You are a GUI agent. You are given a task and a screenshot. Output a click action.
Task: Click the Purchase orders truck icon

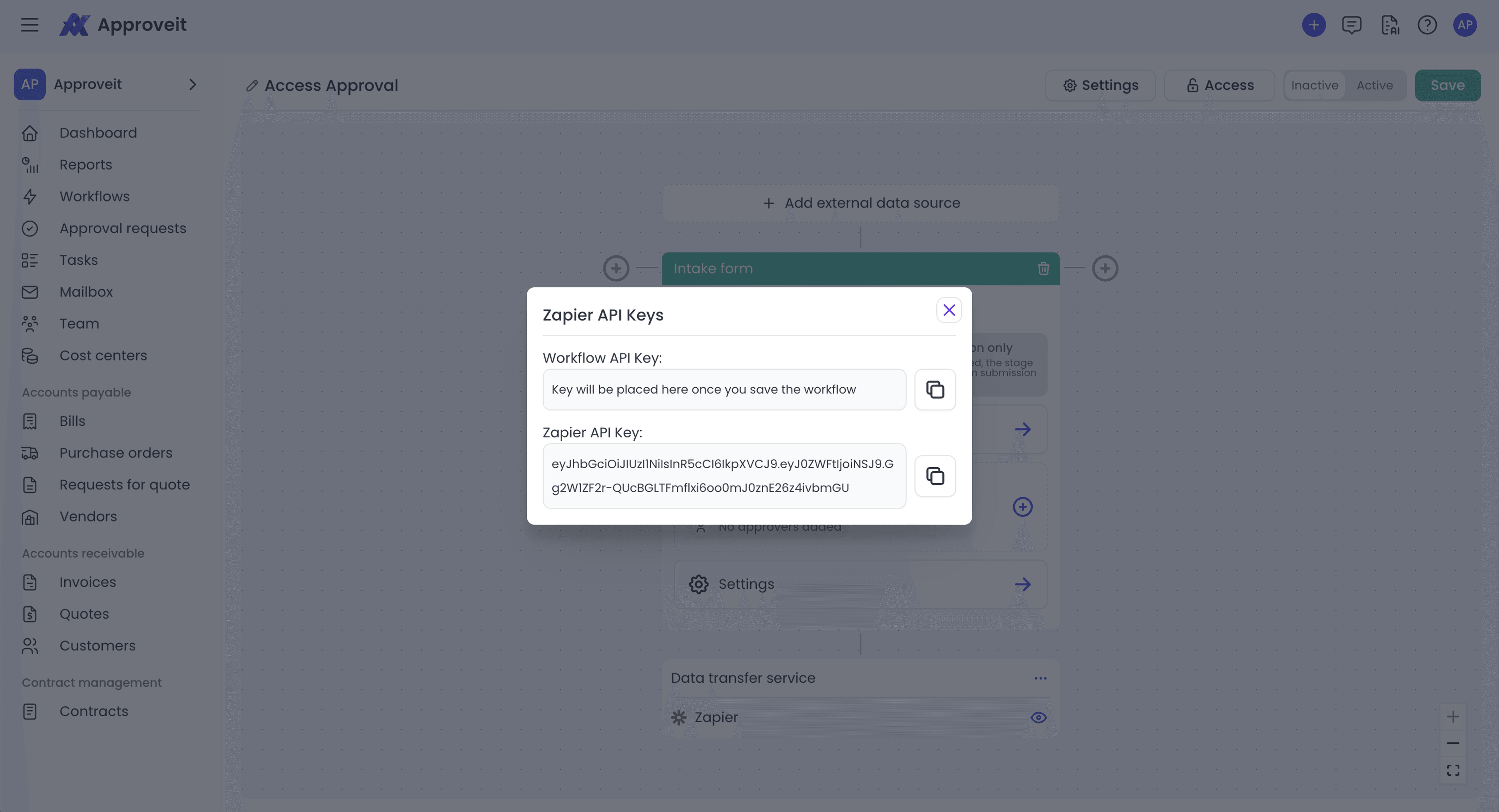[x=30, y=453]
